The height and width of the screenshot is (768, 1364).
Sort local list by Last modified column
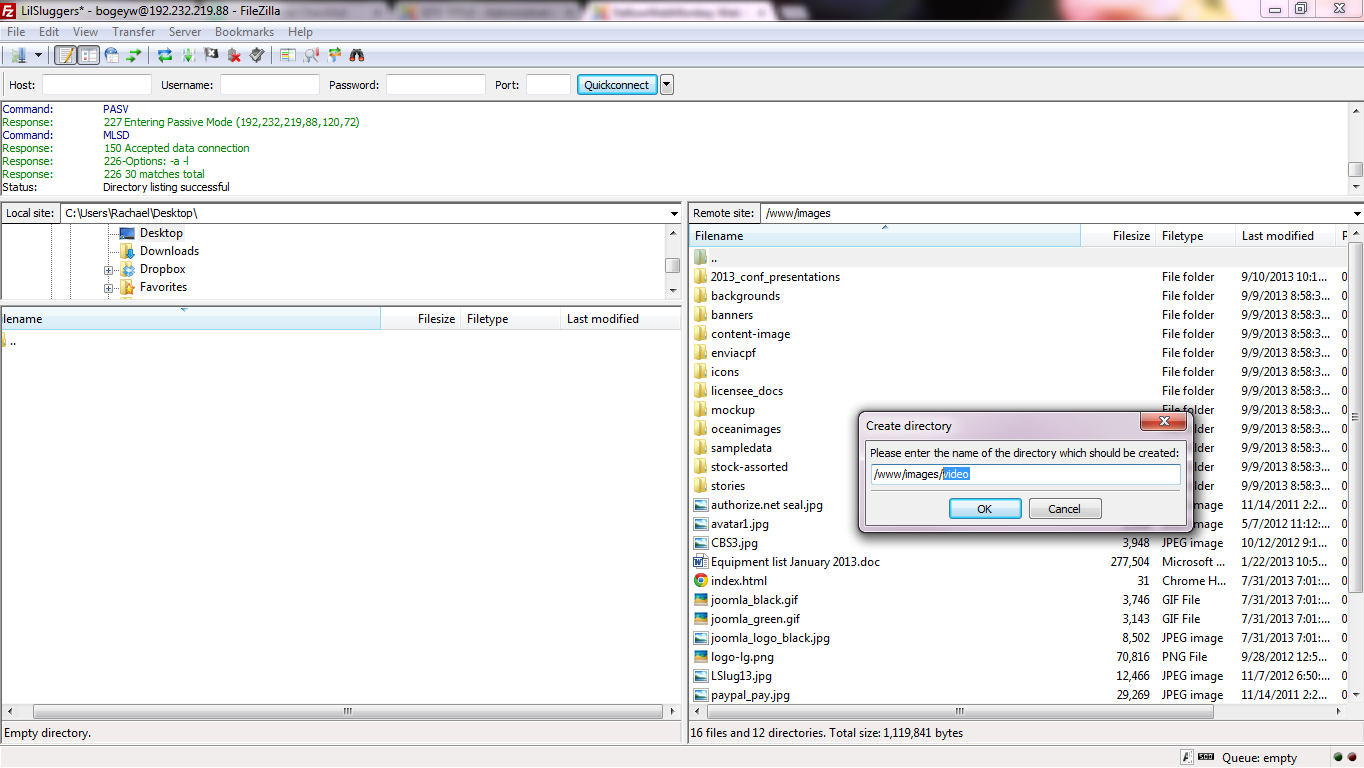point(620,319)
